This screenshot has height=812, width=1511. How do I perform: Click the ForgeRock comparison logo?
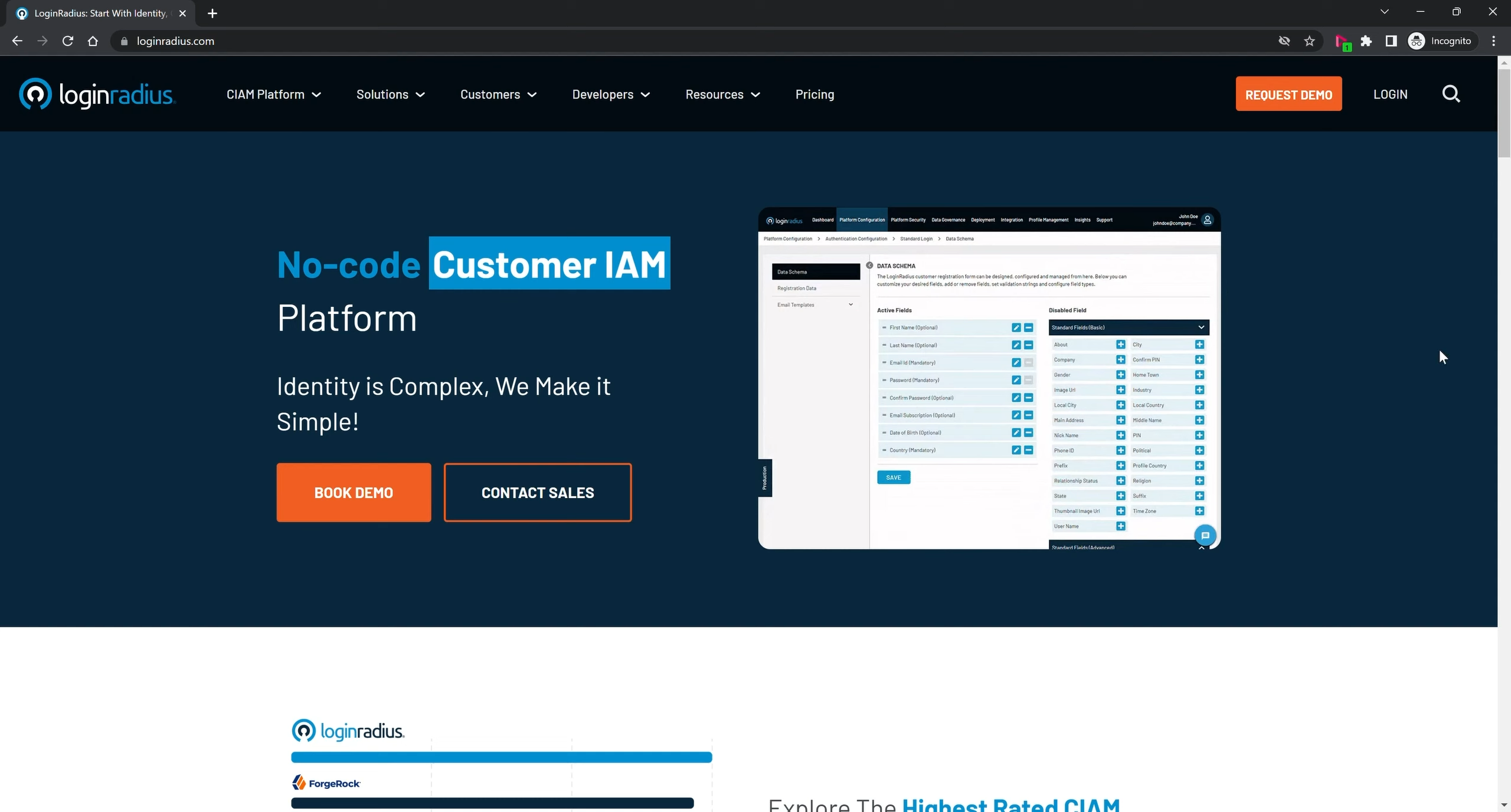326,783
